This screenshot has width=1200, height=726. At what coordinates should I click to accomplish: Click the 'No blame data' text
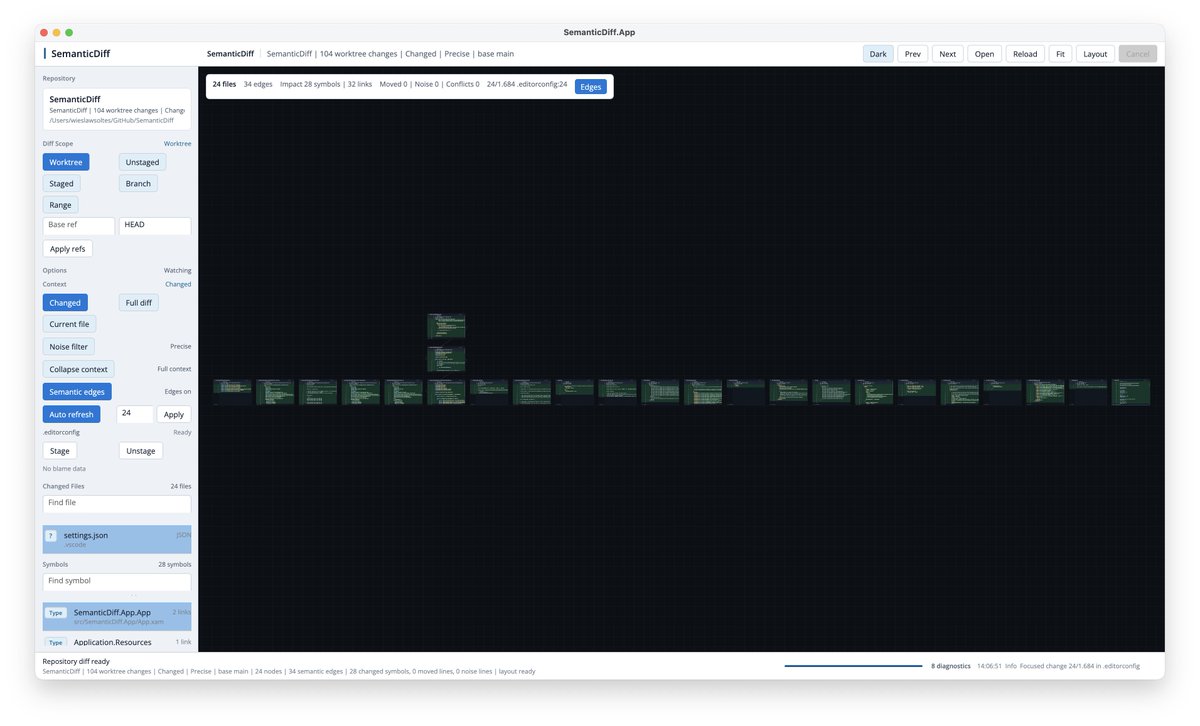[x=62, y=469]
